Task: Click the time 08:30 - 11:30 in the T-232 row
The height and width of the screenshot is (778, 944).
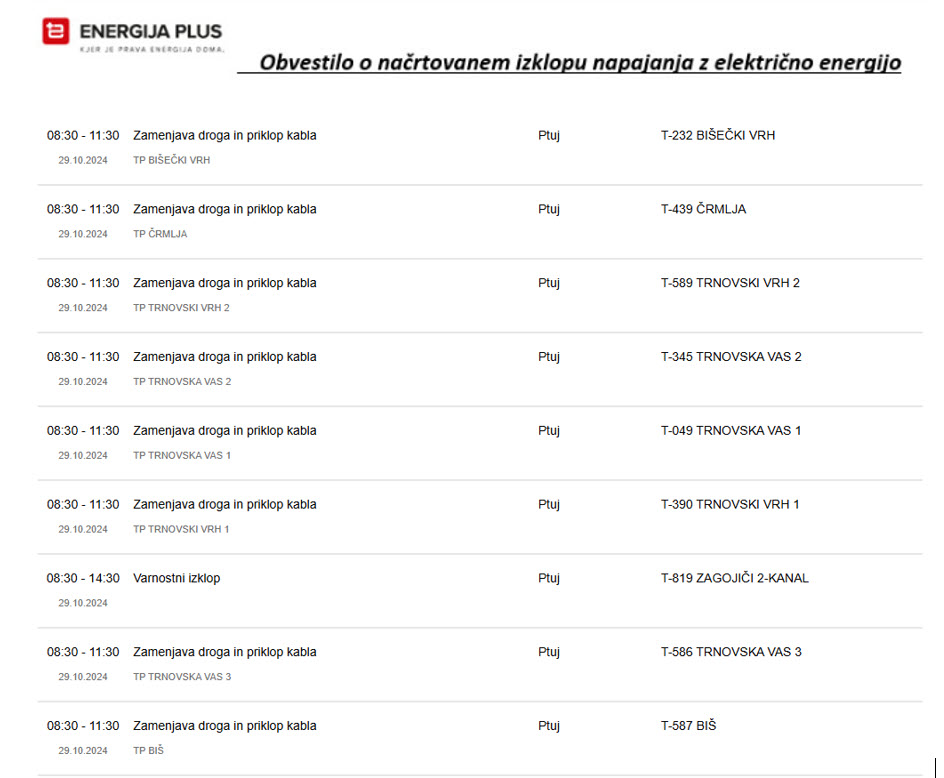Action: pyautogui.click(x=83, y=135)
